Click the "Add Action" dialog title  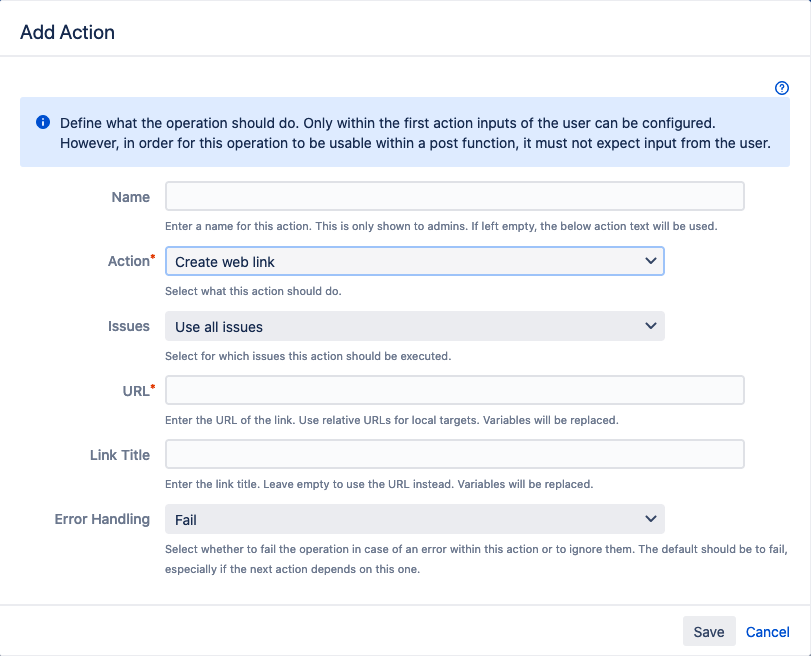[67, 32]
